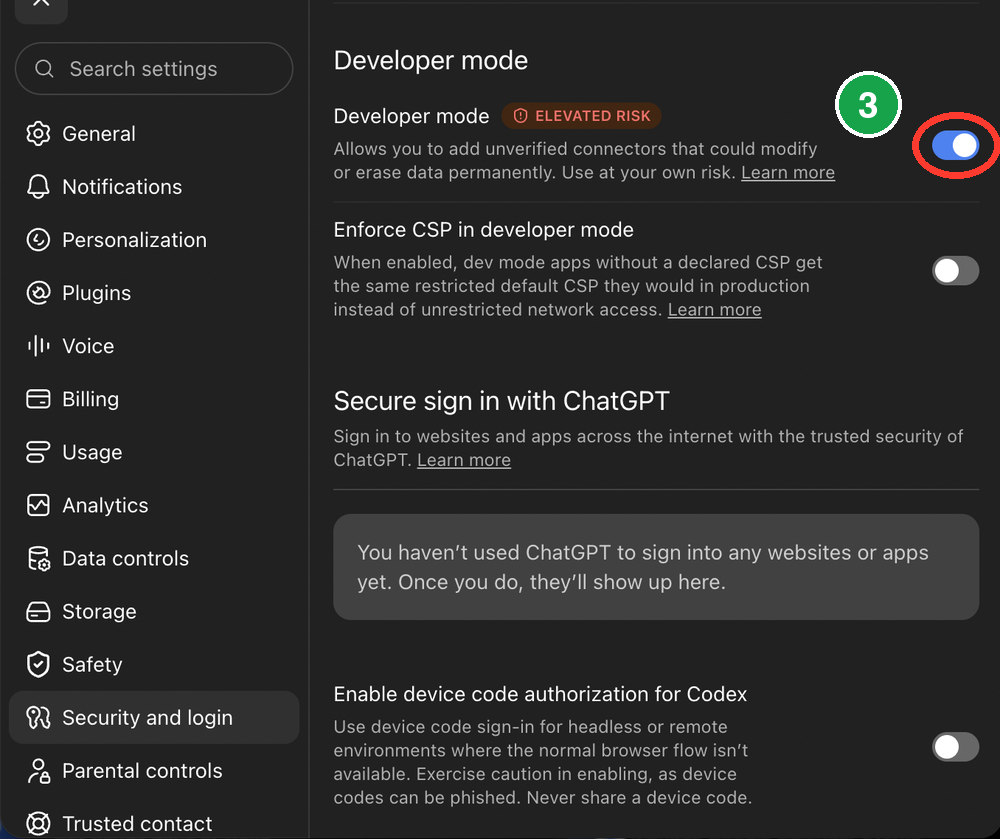Open the Safety settings section
This screenshot has width=1000, height=839.
coord(154,664)
